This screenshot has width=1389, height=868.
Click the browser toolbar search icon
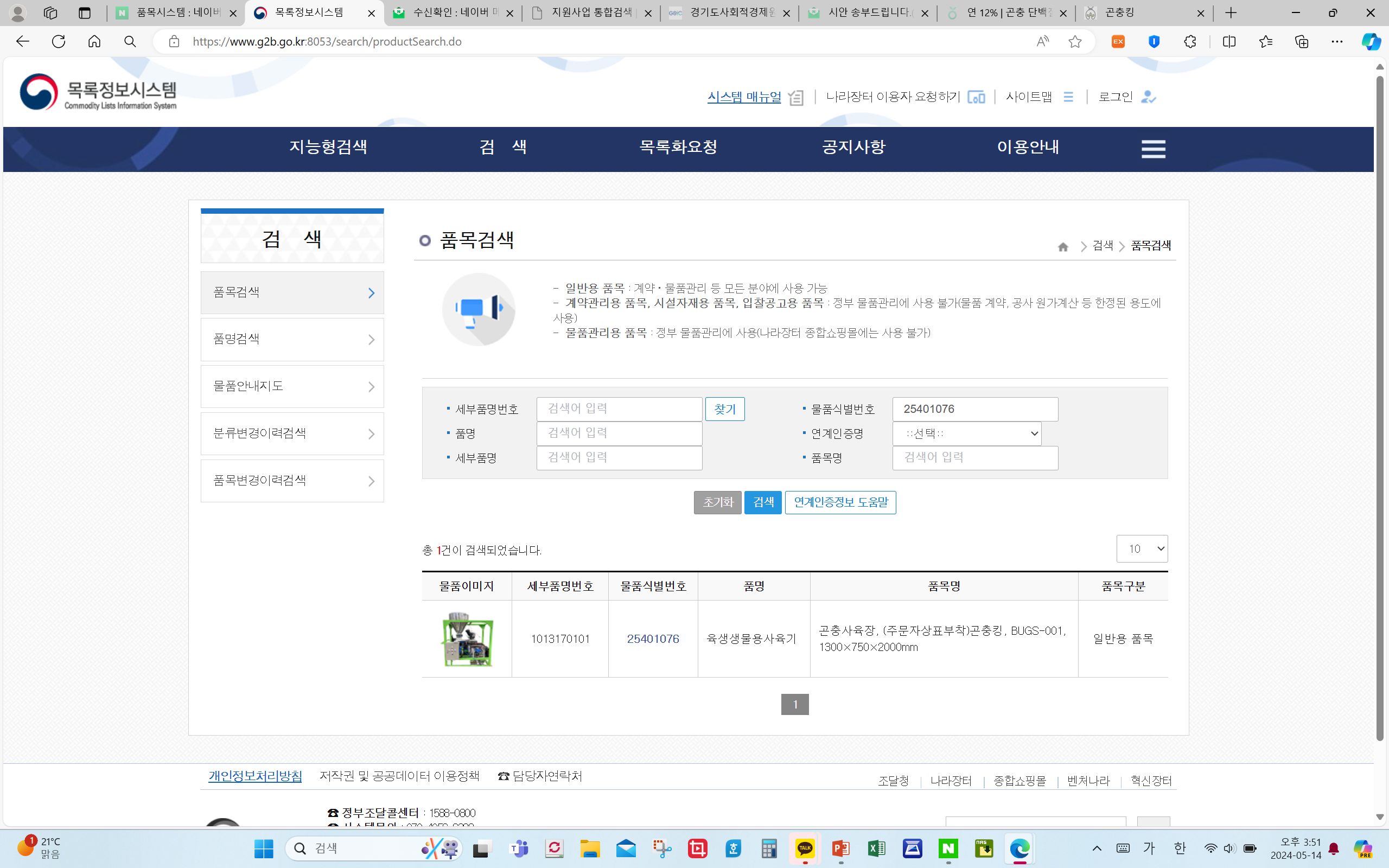(x=130, y=41)
